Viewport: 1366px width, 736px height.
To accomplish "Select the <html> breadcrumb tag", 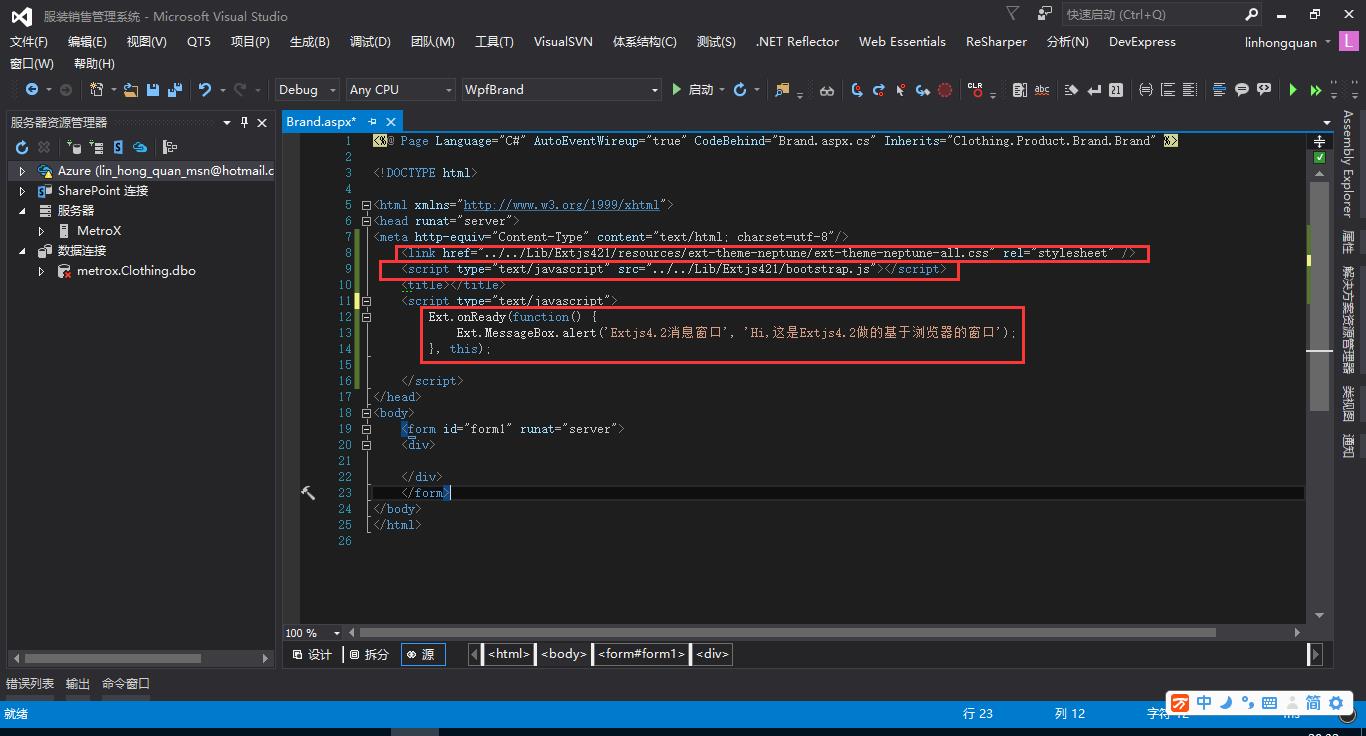I will tap(509, 654).
